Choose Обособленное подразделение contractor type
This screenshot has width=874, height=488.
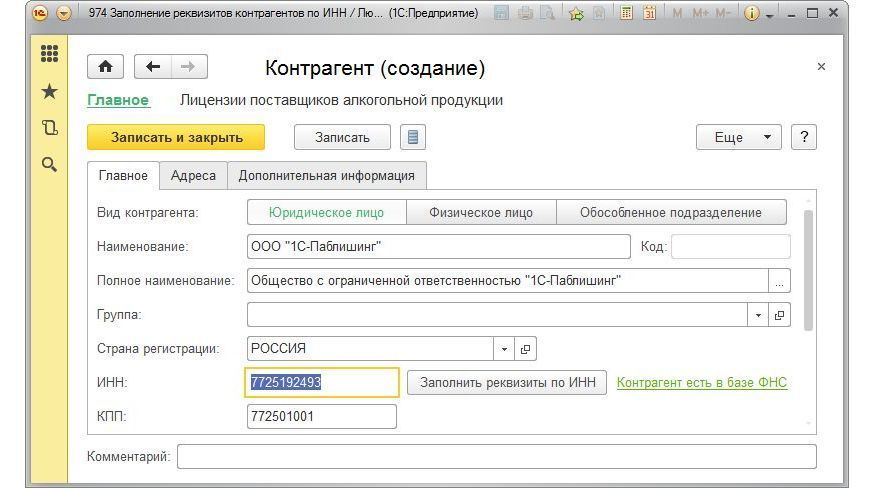coord(670,212)
